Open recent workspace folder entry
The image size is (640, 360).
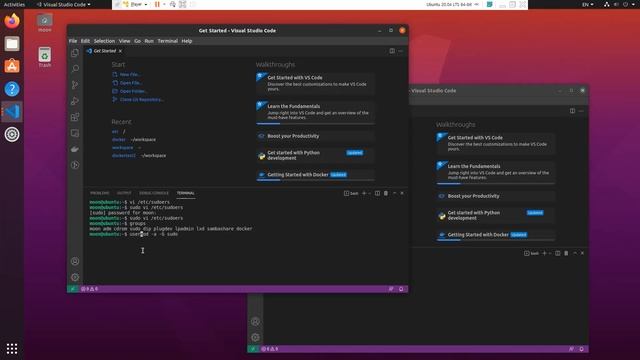122,147
